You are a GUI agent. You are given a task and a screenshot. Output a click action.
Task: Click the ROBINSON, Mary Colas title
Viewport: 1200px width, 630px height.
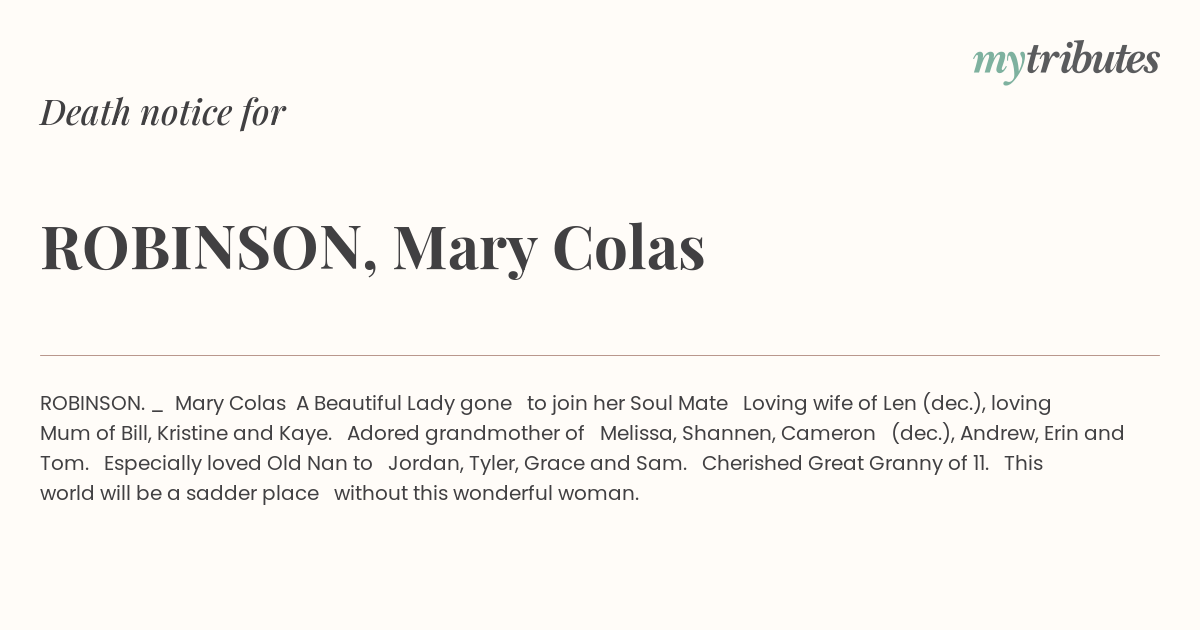pos(372,248)
